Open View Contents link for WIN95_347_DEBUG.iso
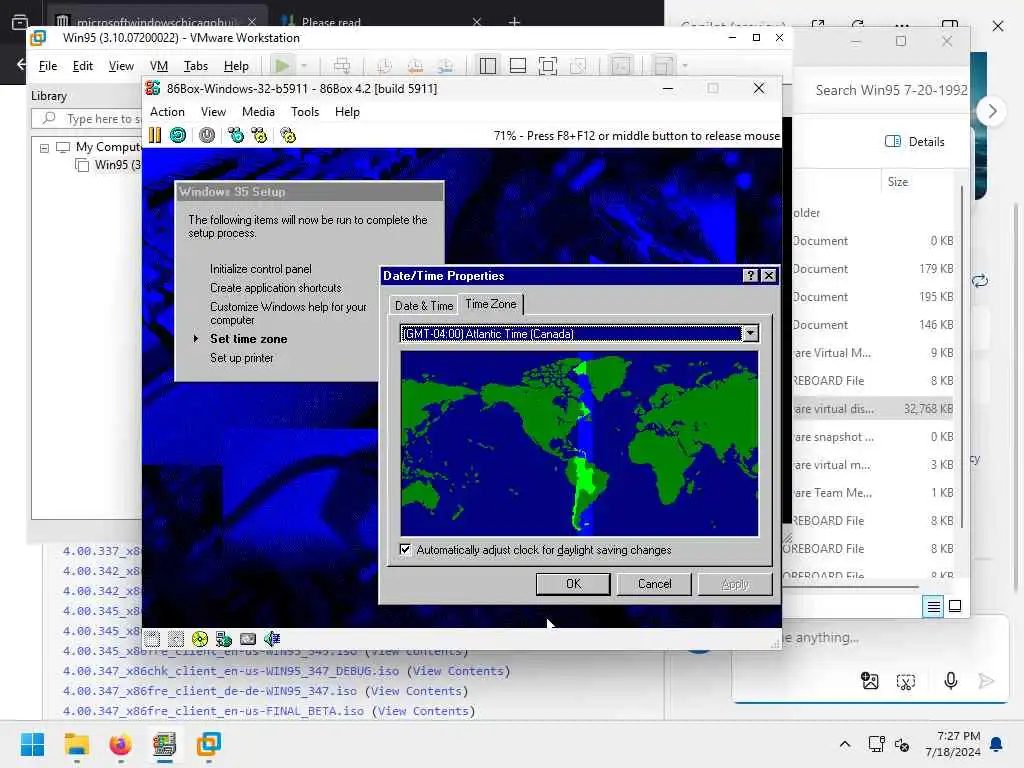The image size is (1024, 768). point(458,671)
